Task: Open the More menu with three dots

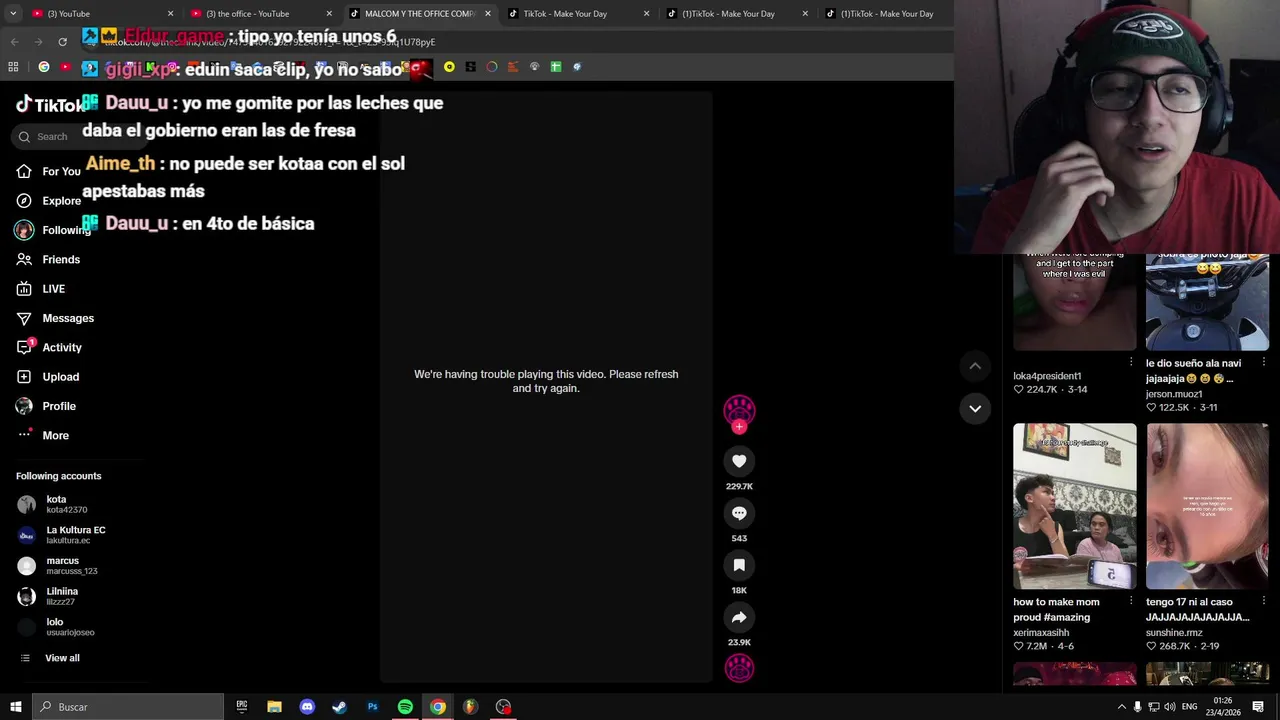Action: pyautogui.click(x=43, y=435)
